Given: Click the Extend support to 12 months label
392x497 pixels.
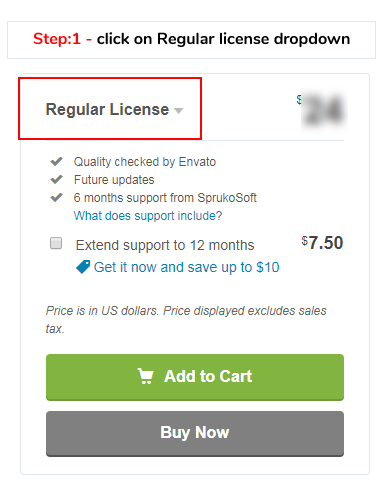Looking at the screenshot, I should [x=165, y=245].
